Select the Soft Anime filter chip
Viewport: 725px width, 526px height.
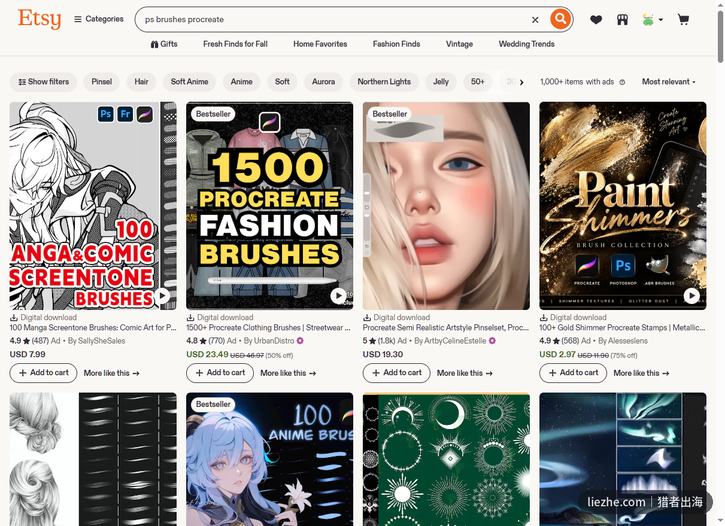point(189,82)
